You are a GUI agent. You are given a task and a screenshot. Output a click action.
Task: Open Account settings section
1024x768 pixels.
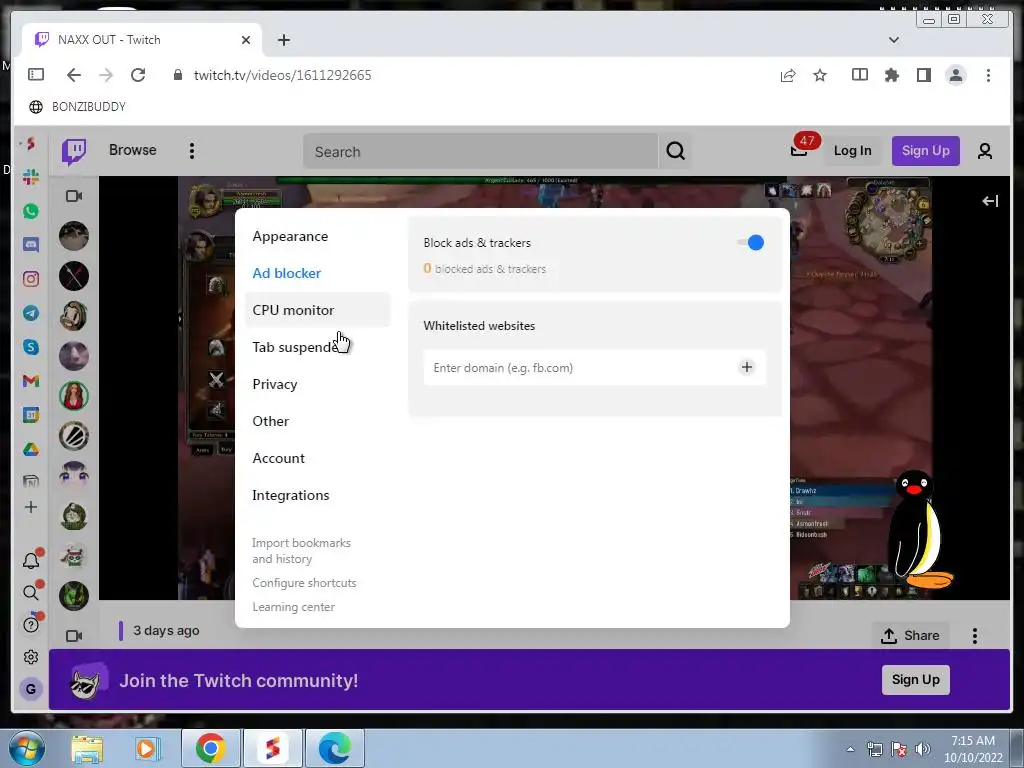[278, 458]
